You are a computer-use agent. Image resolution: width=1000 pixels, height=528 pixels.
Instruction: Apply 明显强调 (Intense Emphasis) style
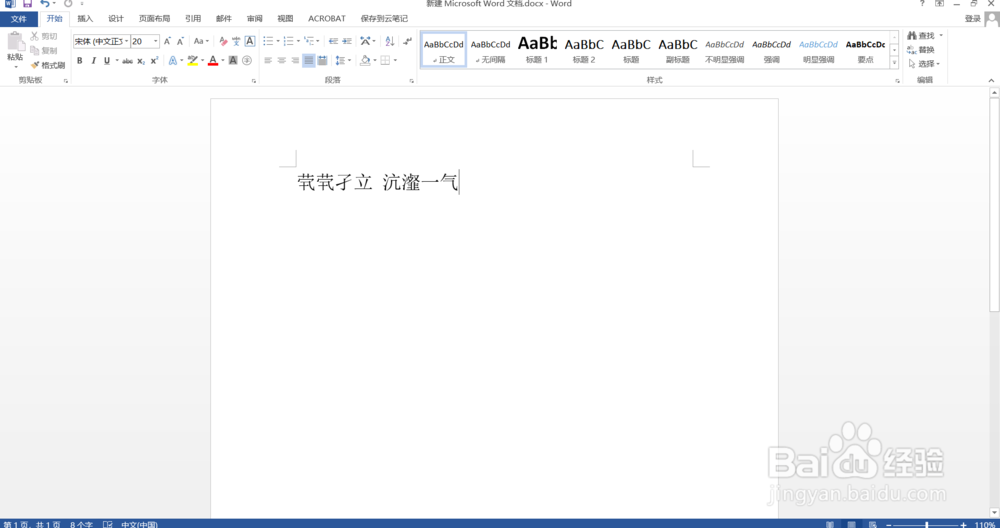coord(818,50)
